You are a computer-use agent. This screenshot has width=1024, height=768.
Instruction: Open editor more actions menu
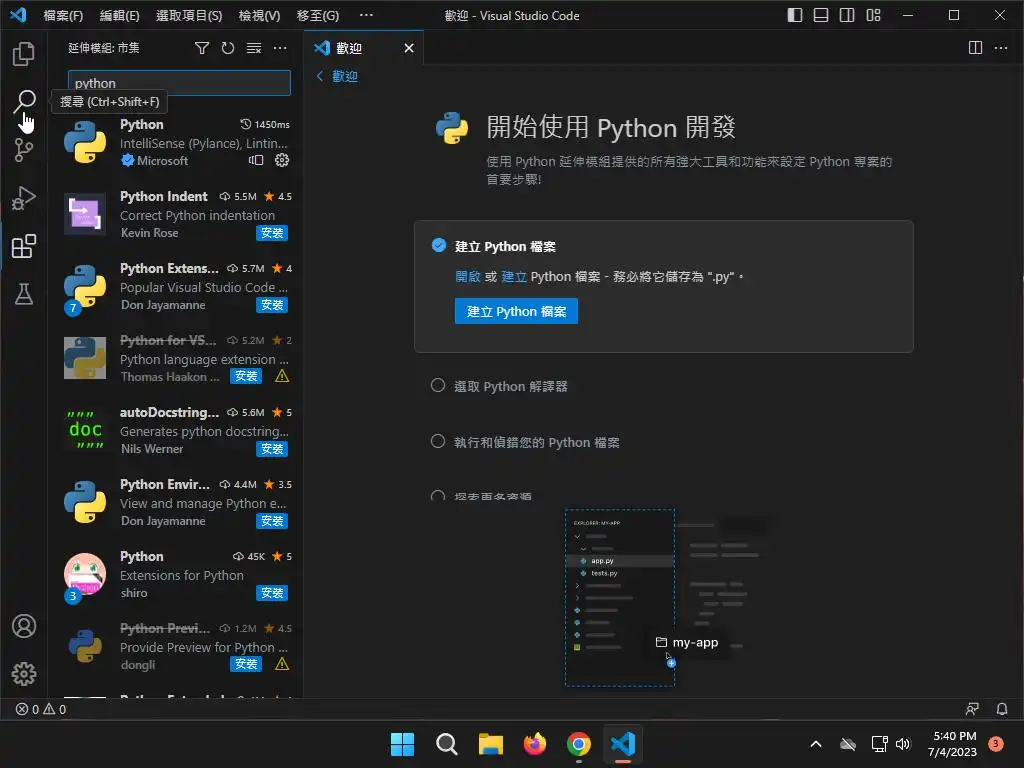point(1000,48)
